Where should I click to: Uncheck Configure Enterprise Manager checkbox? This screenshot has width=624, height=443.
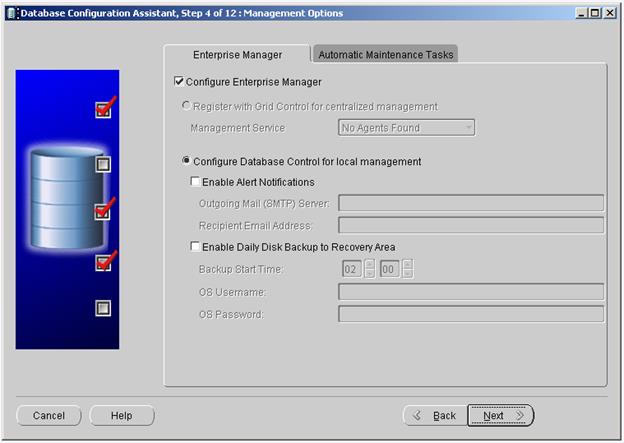tap(179, 82)
